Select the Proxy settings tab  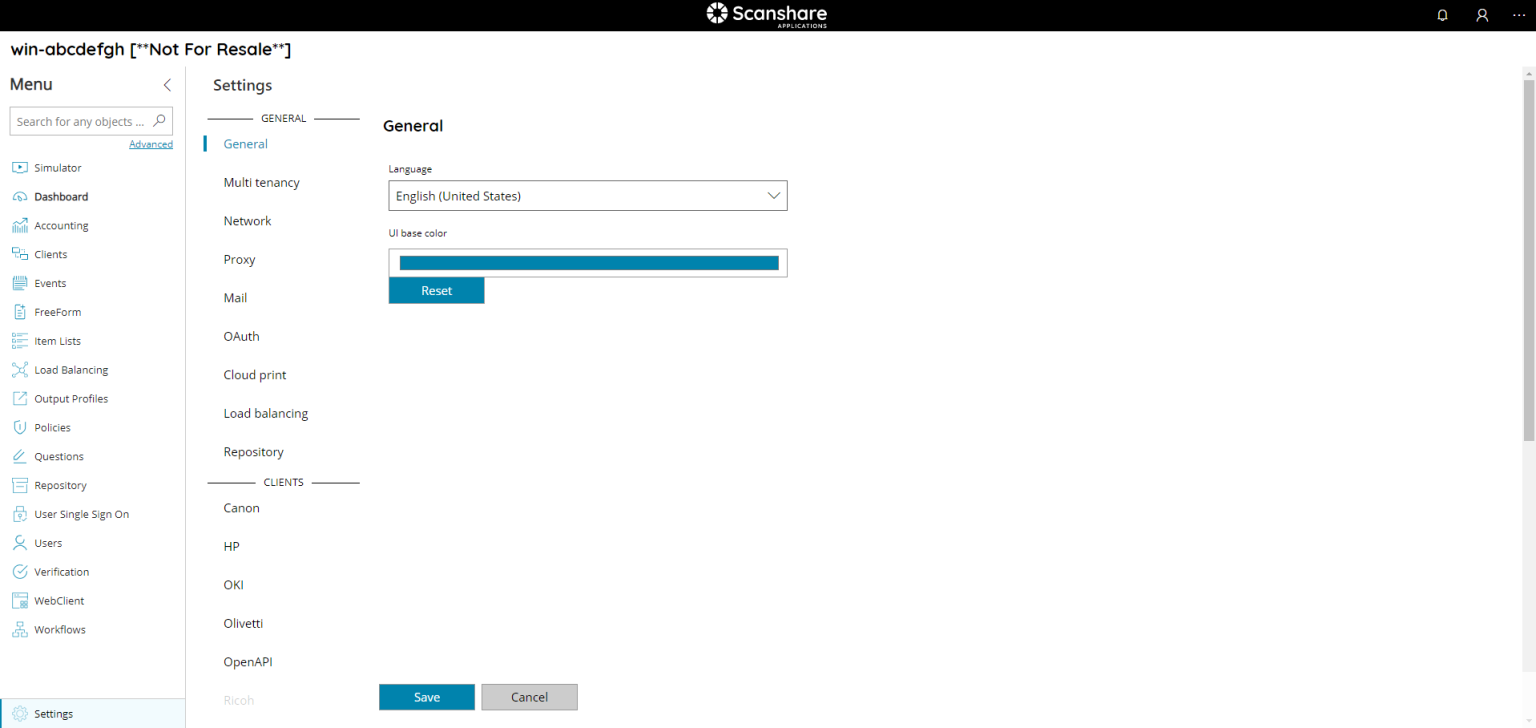[x=239, y=260]
